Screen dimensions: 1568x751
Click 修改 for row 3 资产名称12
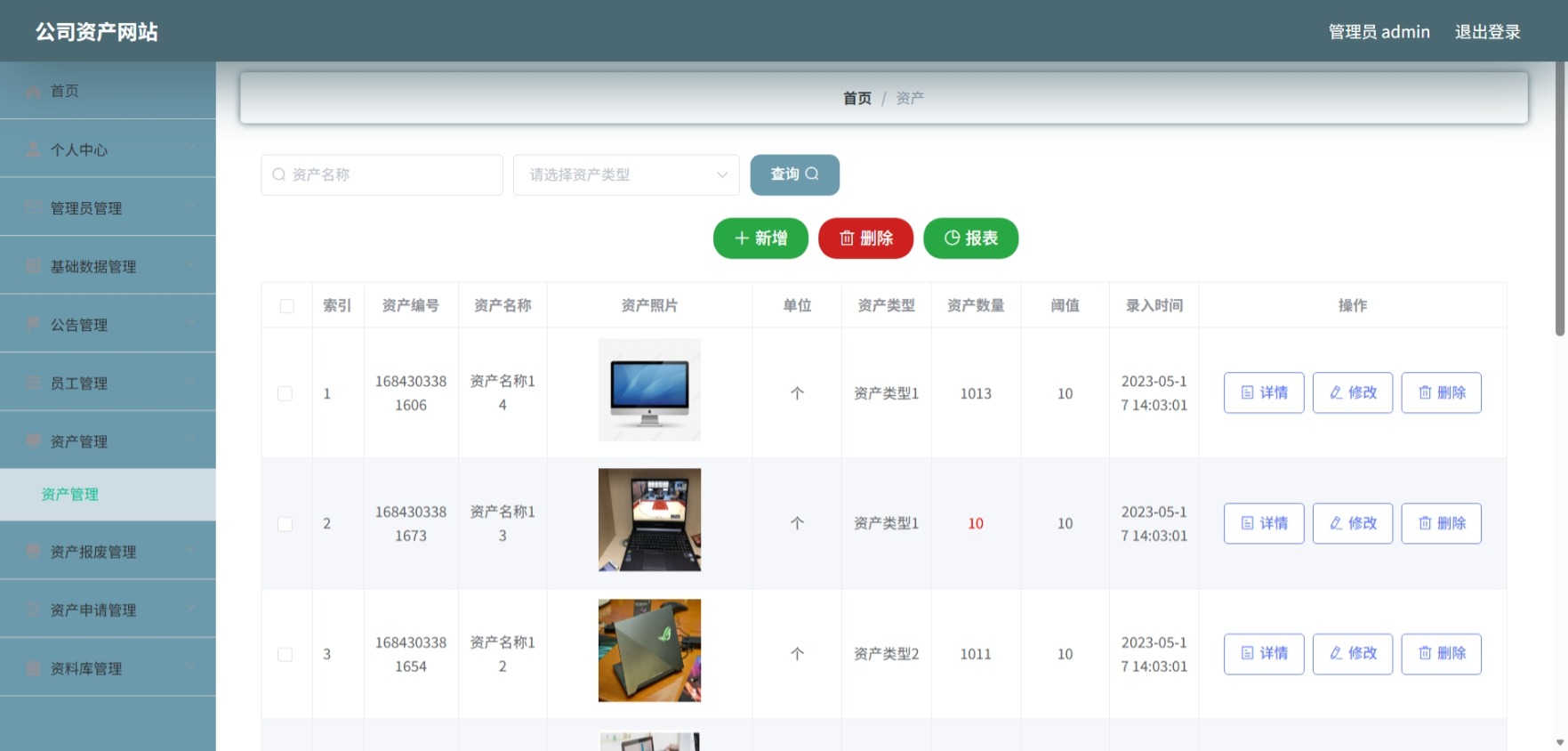(x=1353, y=654)
